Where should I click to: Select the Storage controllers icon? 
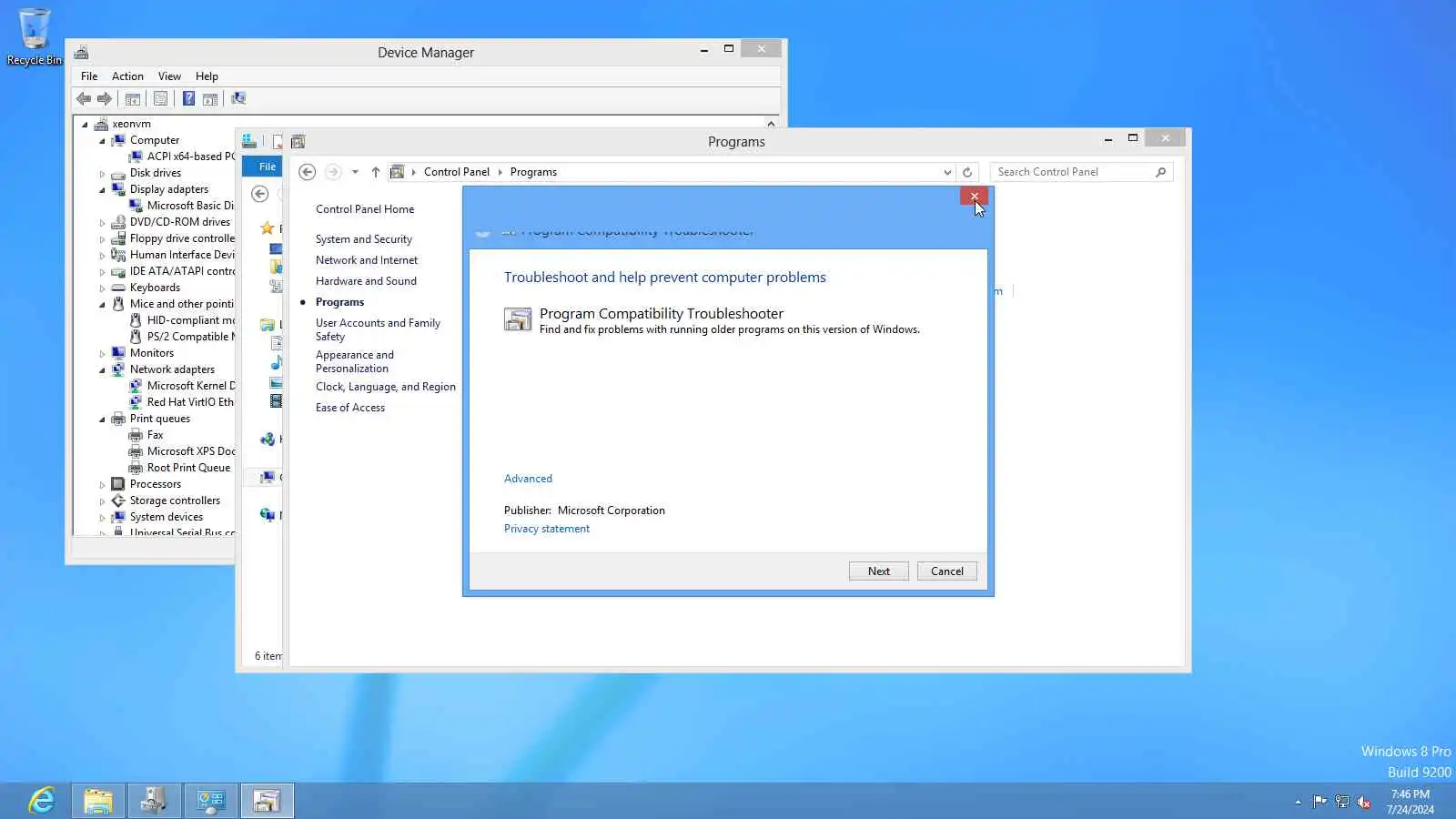click(118, 500)
